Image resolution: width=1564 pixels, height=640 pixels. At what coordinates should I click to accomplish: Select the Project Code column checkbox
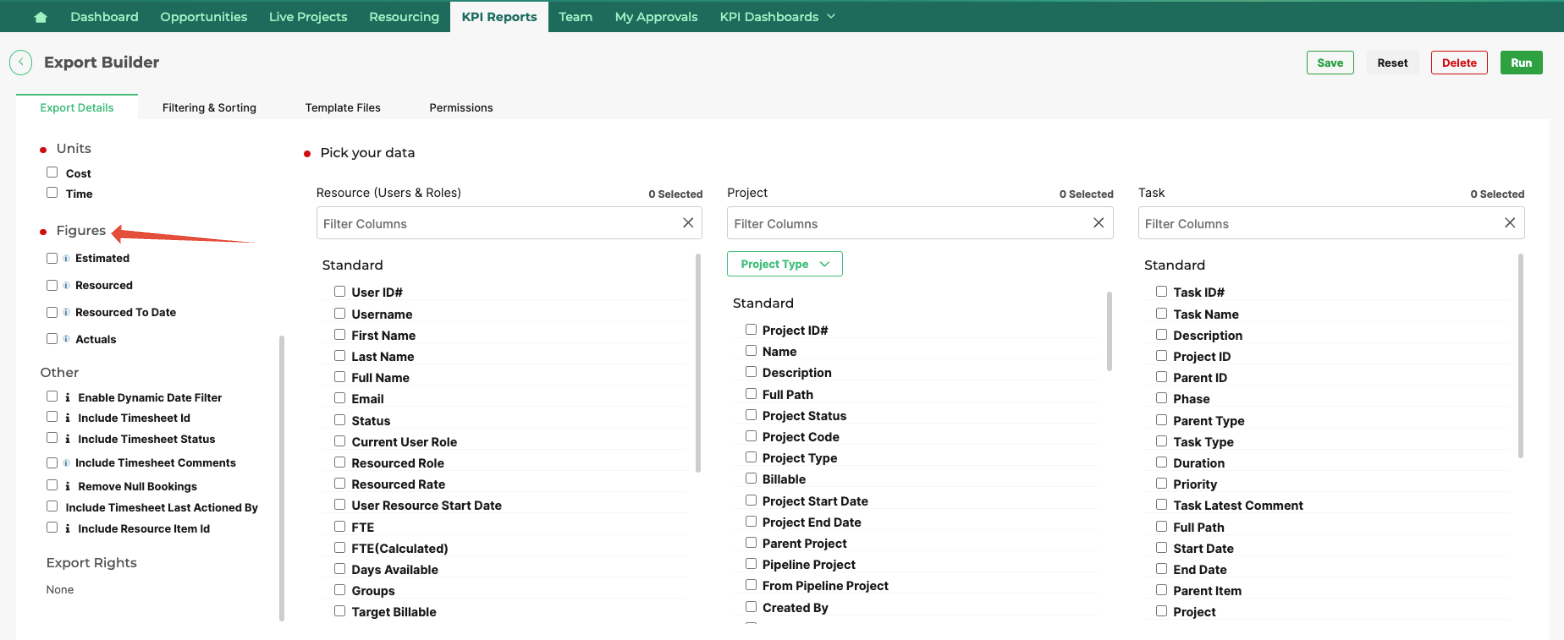click(751, 436)
